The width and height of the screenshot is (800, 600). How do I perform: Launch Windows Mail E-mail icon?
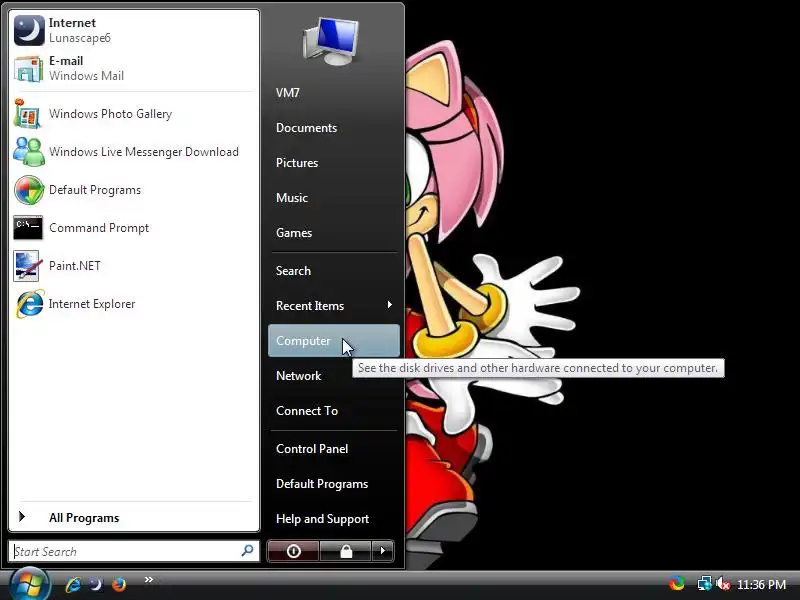(x=29, y=68)
